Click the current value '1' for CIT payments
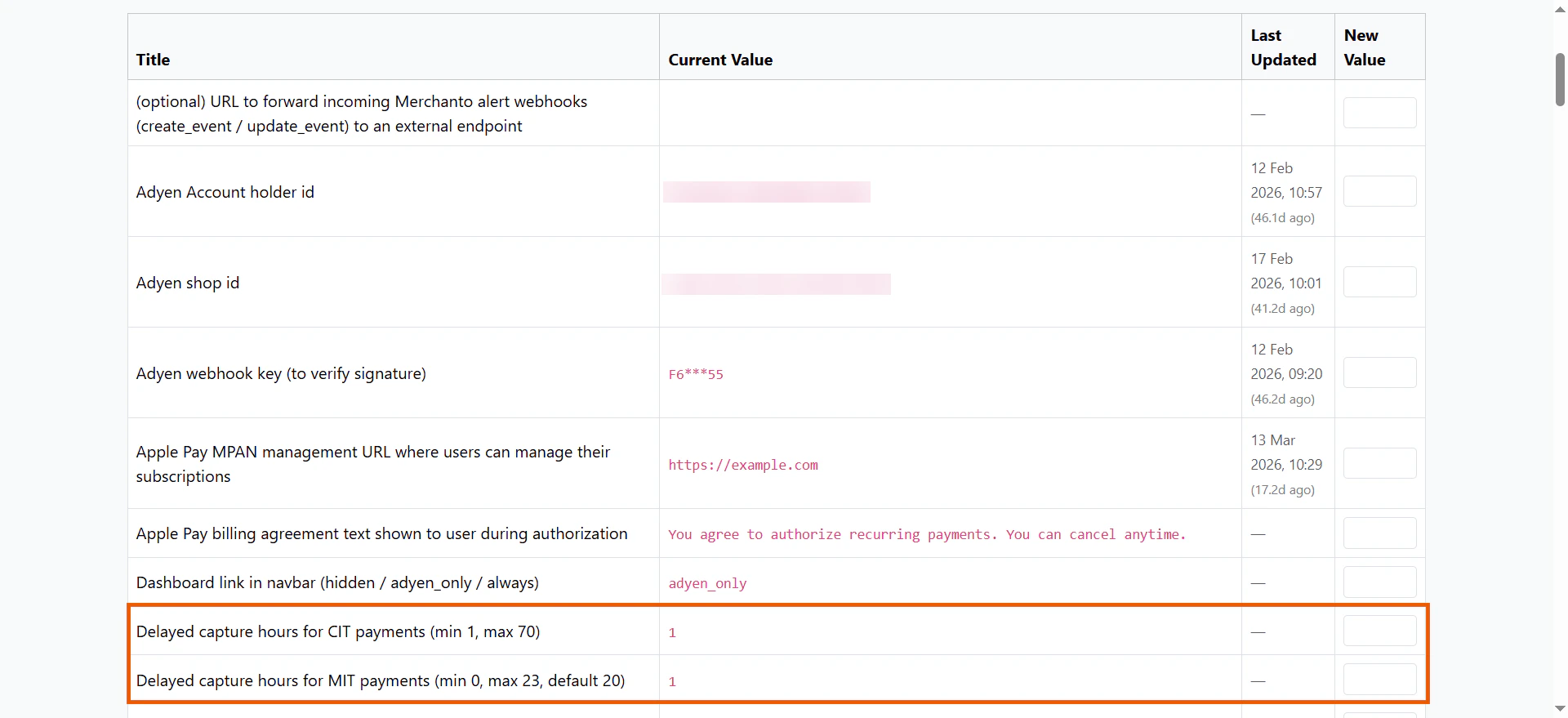This screenshot has height=718, width=1568. (x=672, y=632)
